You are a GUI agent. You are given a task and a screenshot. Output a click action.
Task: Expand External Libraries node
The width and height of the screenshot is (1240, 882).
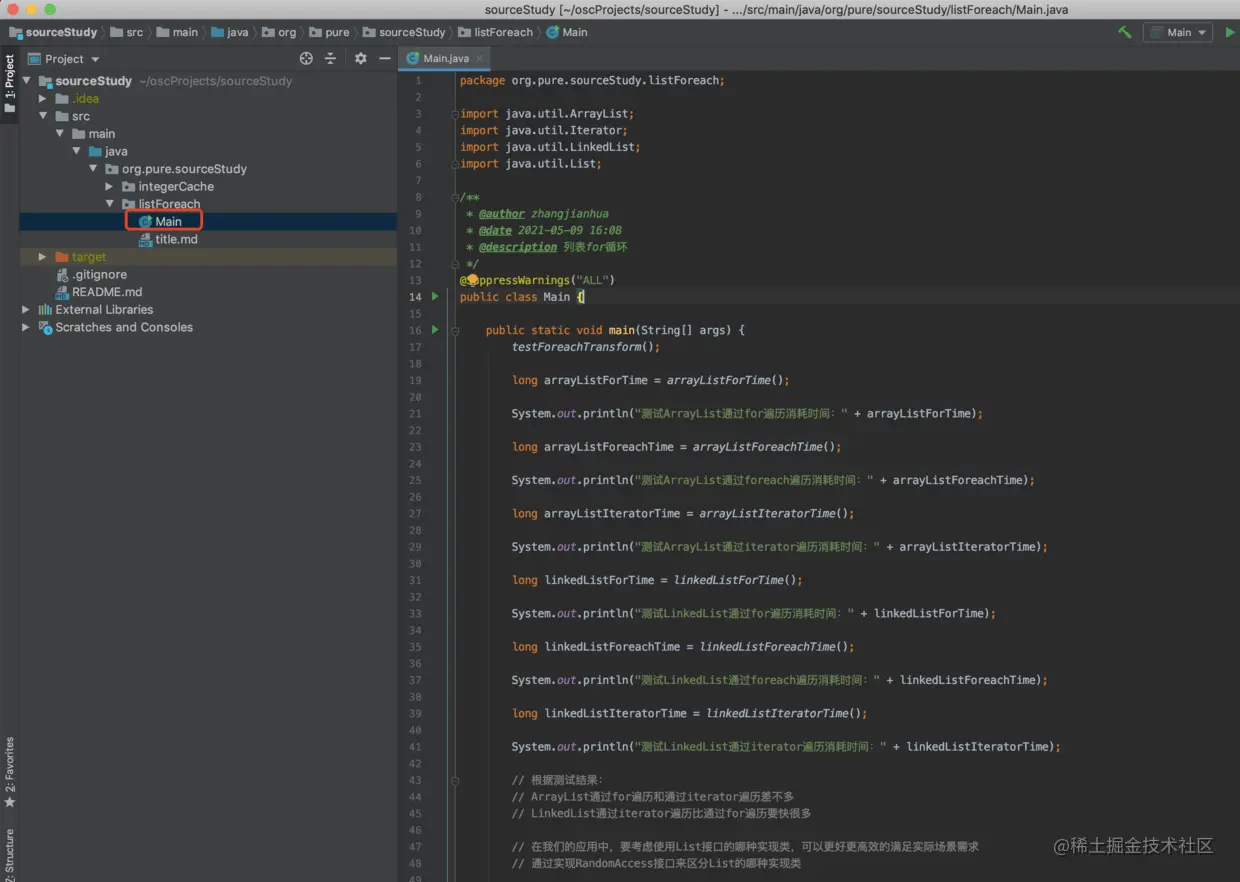(26, 309)
